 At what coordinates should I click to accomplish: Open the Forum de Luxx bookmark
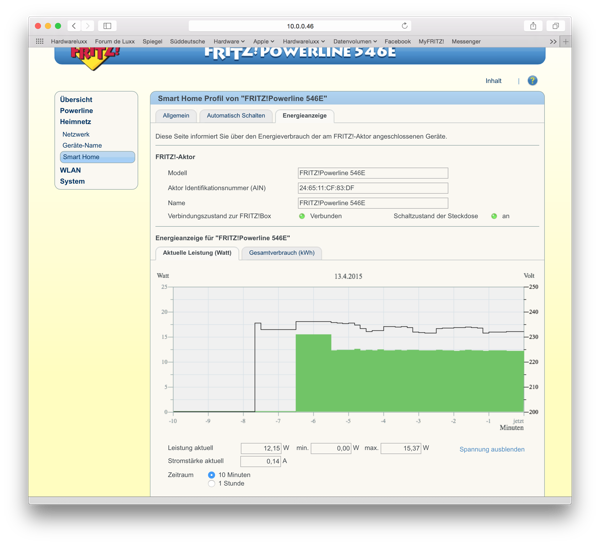pyautogui.click(x=115, y=41)
